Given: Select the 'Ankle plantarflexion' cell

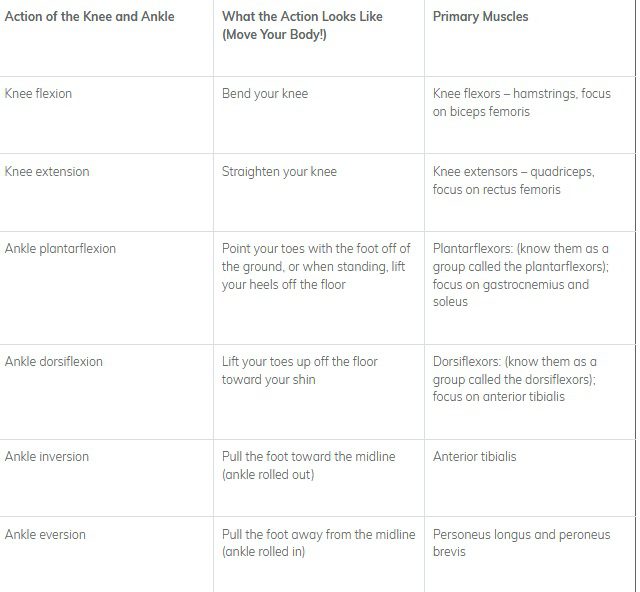Looking at the screenshot, I should [60, 249].
